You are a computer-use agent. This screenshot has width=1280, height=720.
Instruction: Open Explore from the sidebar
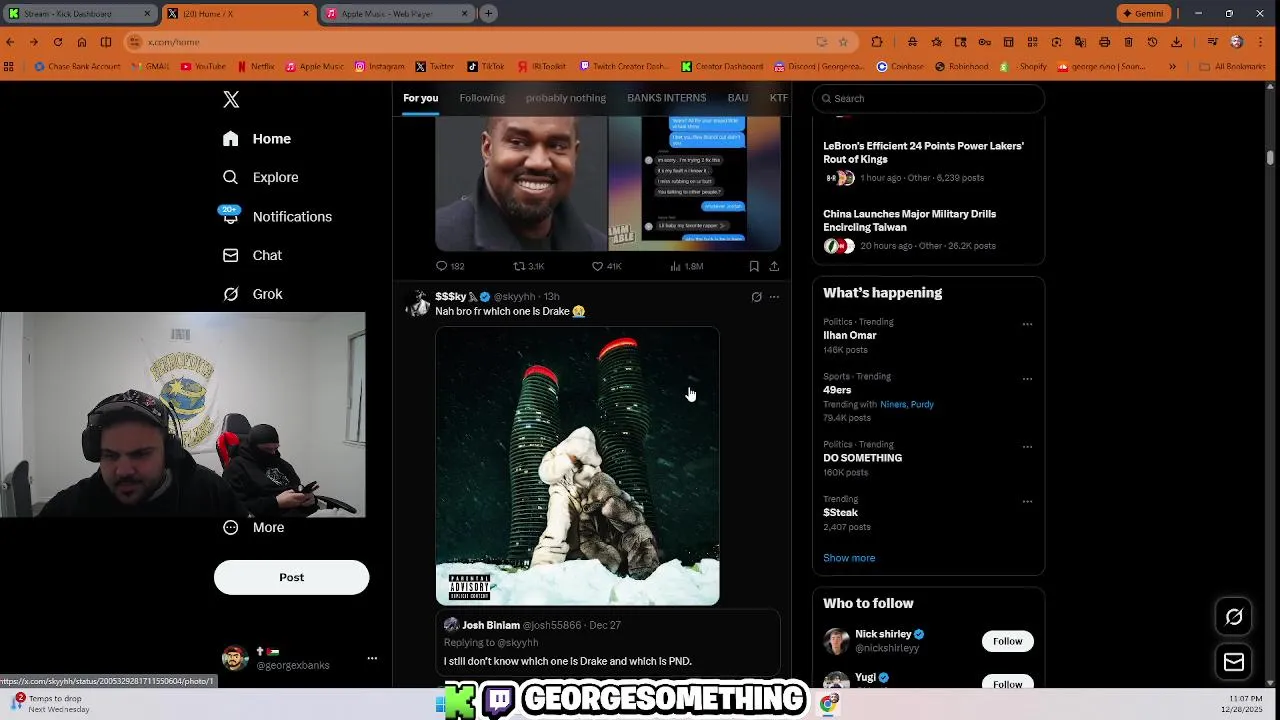coord(262,177)
